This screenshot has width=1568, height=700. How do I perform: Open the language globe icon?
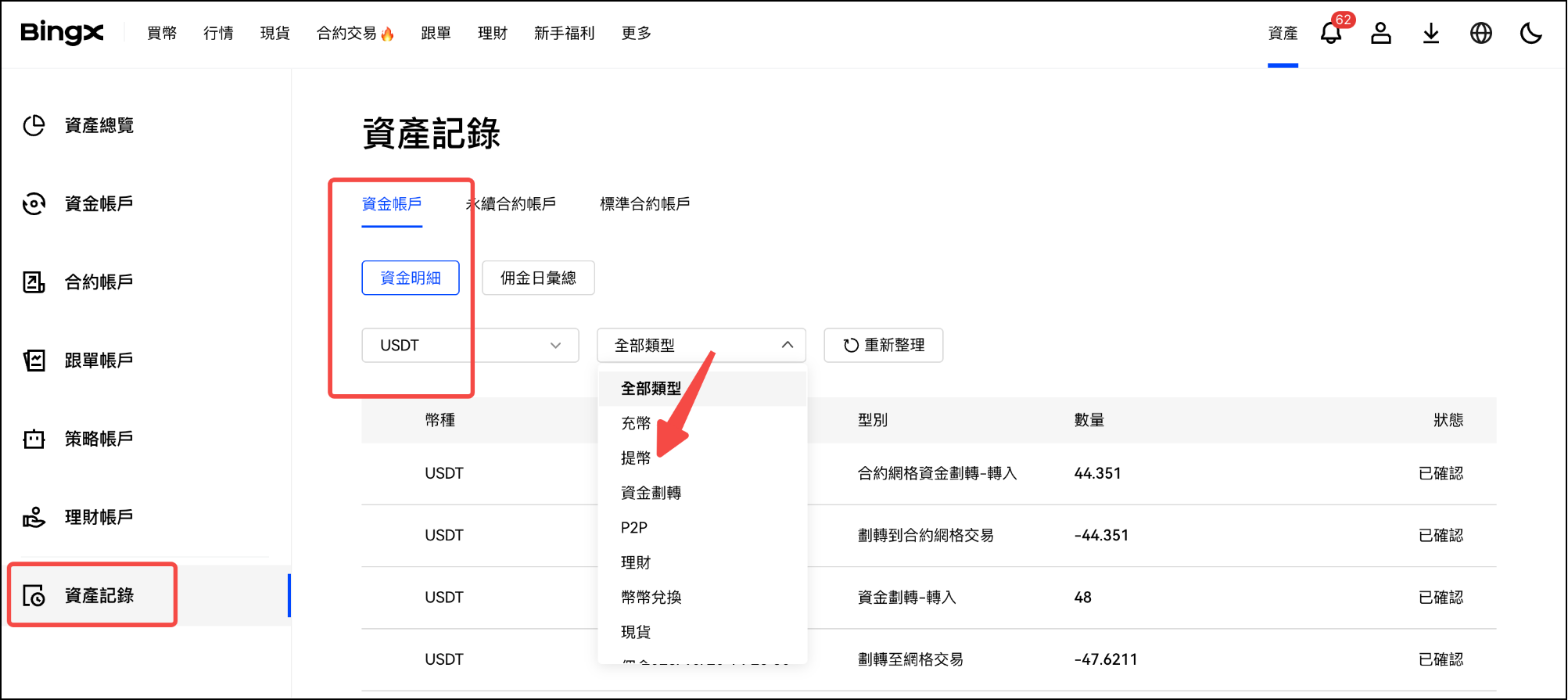[x=1480, y=33]
